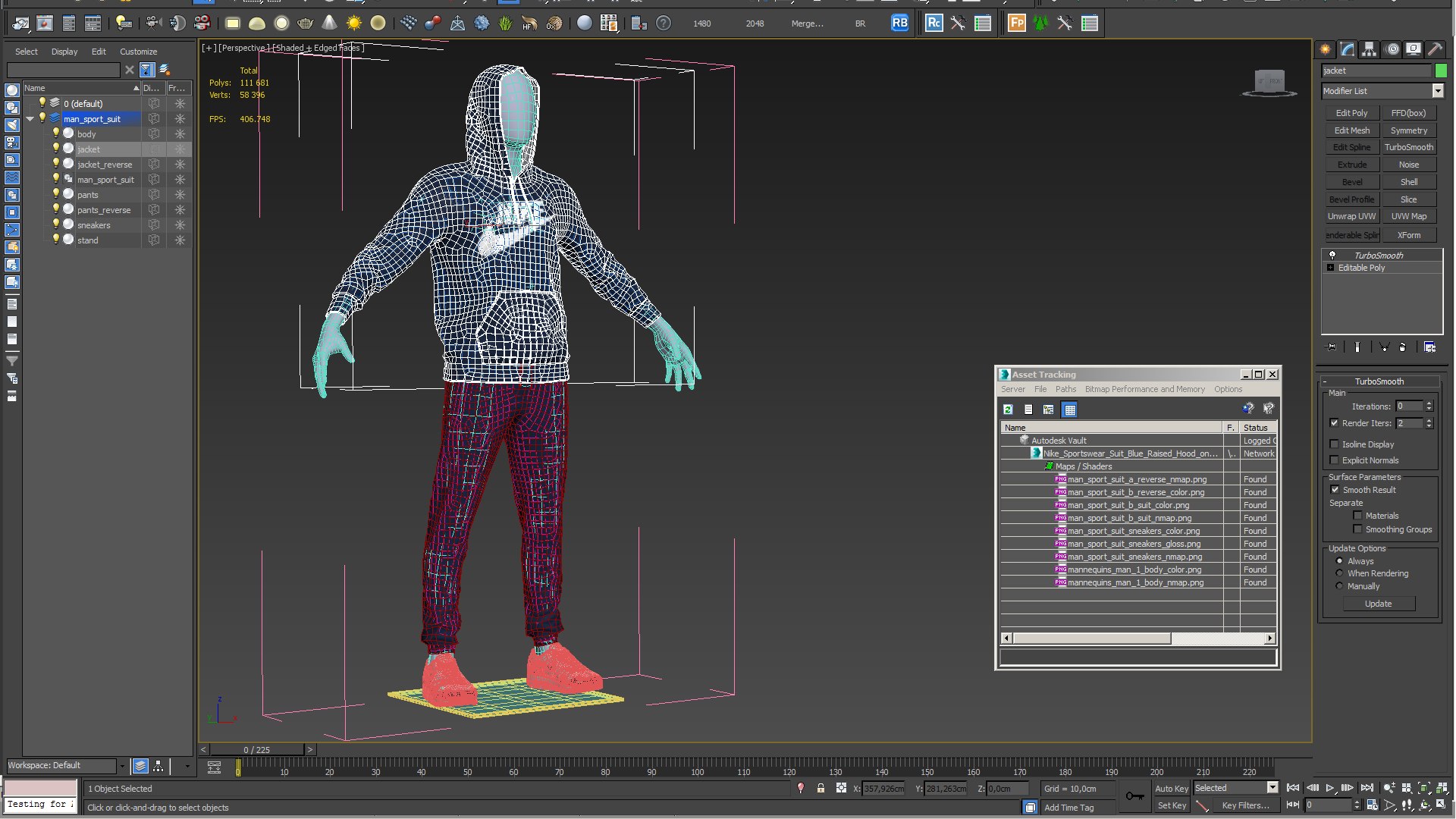
Task: Hide the sneakers object via its bulb
Action: (x=55, y=224)
